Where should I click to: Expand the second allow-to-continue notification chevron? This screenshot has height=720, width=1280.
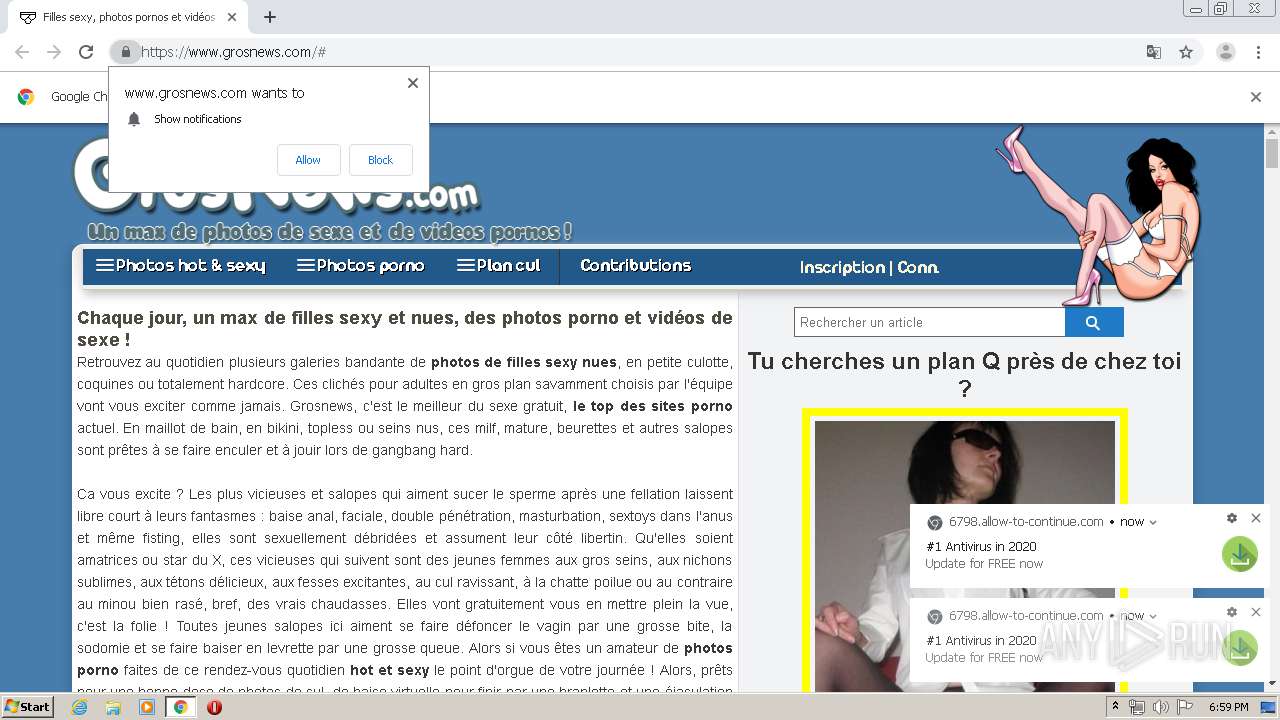tap(1153, 616)
